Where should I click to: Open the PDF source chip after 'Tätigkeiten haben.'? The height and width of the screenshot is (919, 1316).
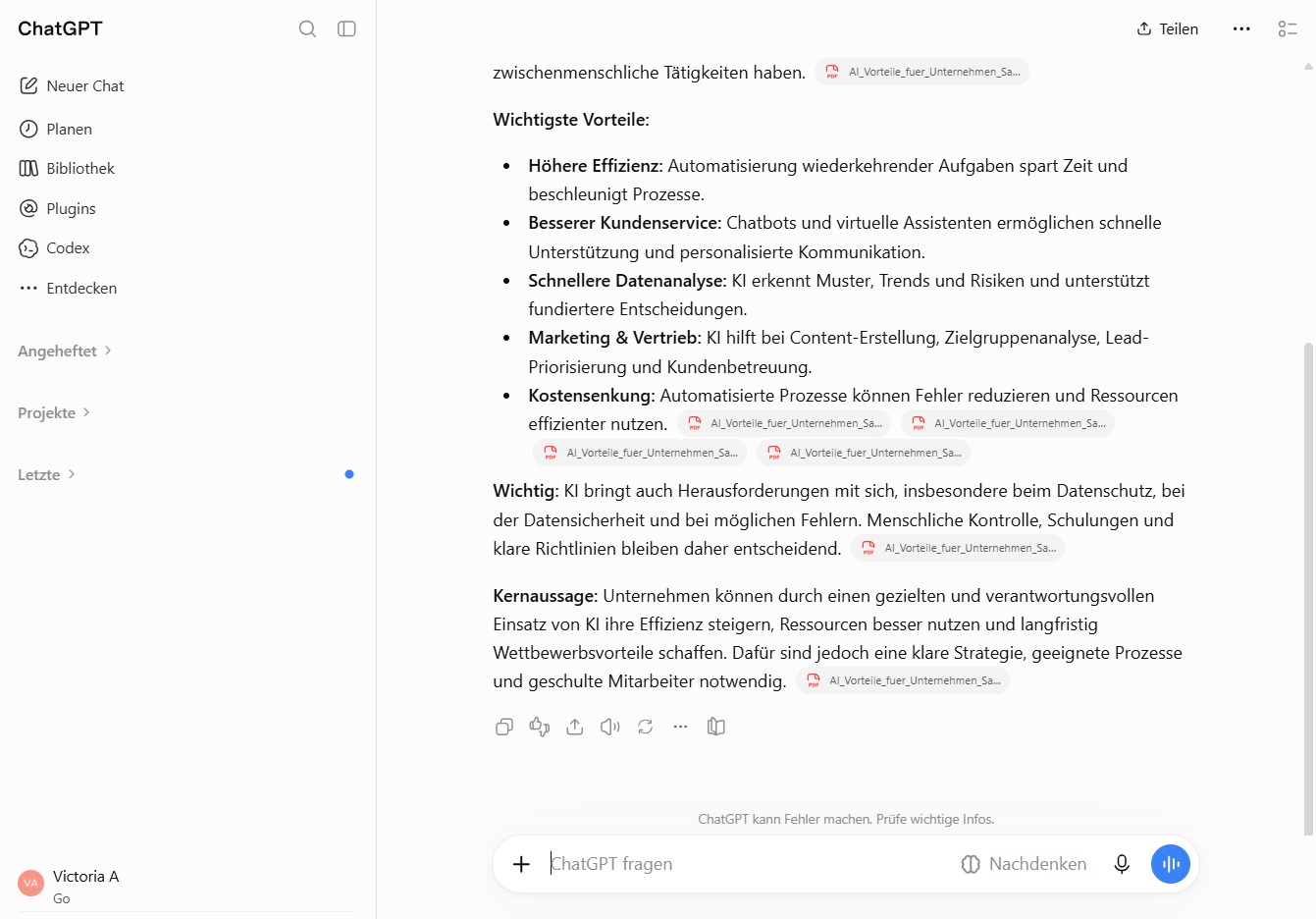pos(922,72)
